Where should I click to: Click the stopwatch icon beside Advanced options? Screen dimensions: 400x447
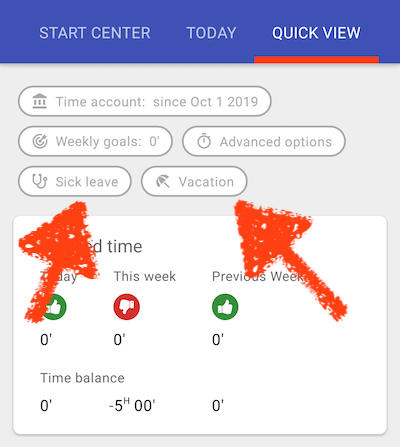204,141
